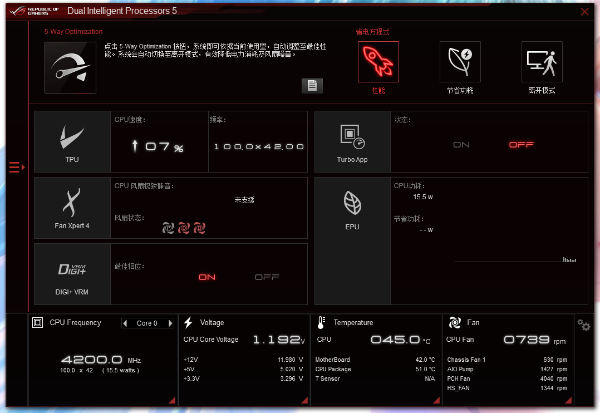Click the MotherBoard temperature row
This screenshot has height=413, width=600.
tap(375, 360)
